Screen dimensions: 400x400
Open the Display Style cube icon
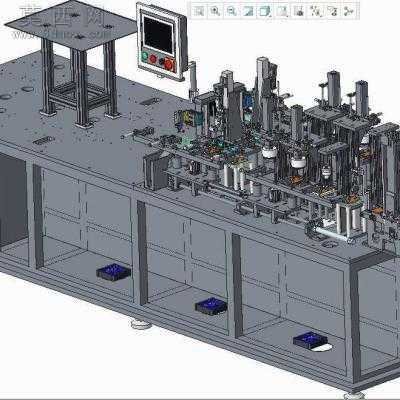point(265,11)
